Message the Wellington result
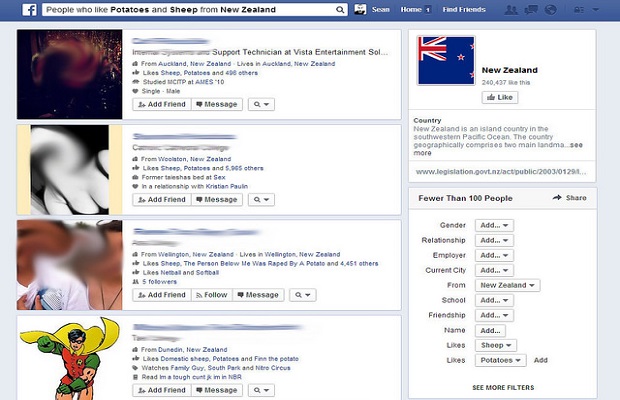 click(x=258, y=295)
